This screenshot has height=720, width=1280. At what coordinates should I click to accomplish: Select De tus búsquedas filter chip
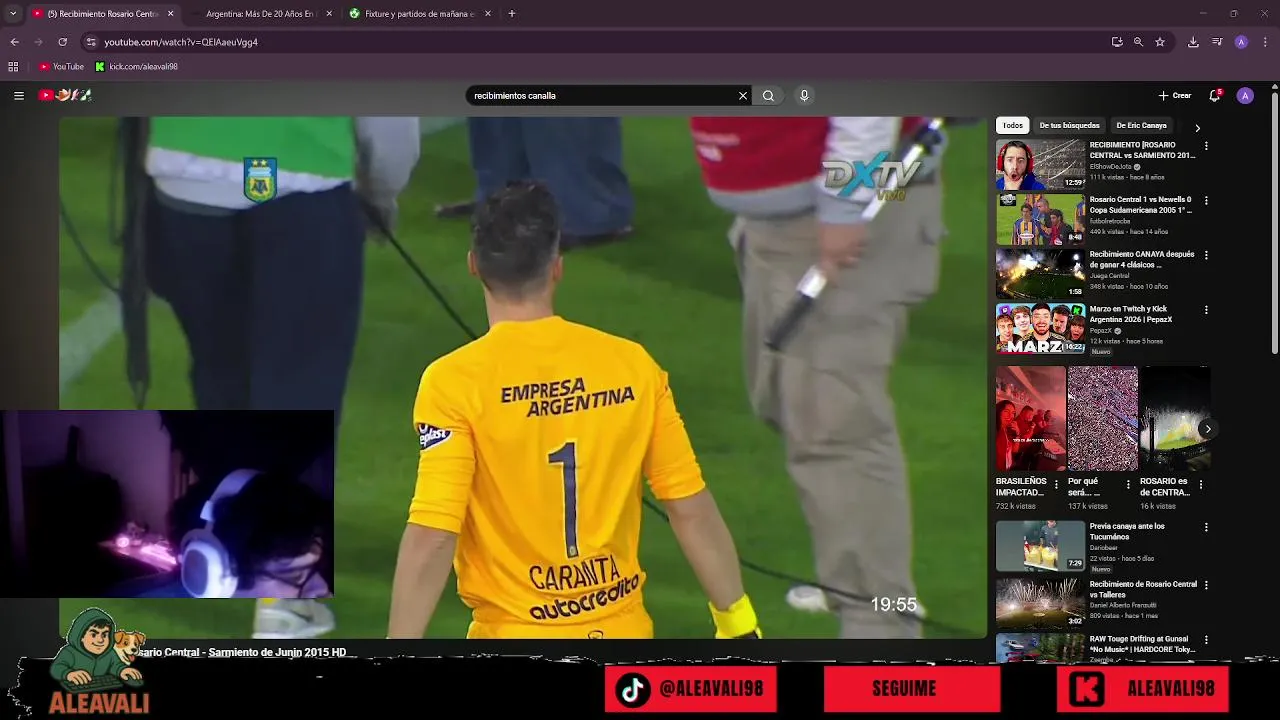pyautogui.click(x=1069, y=126)
